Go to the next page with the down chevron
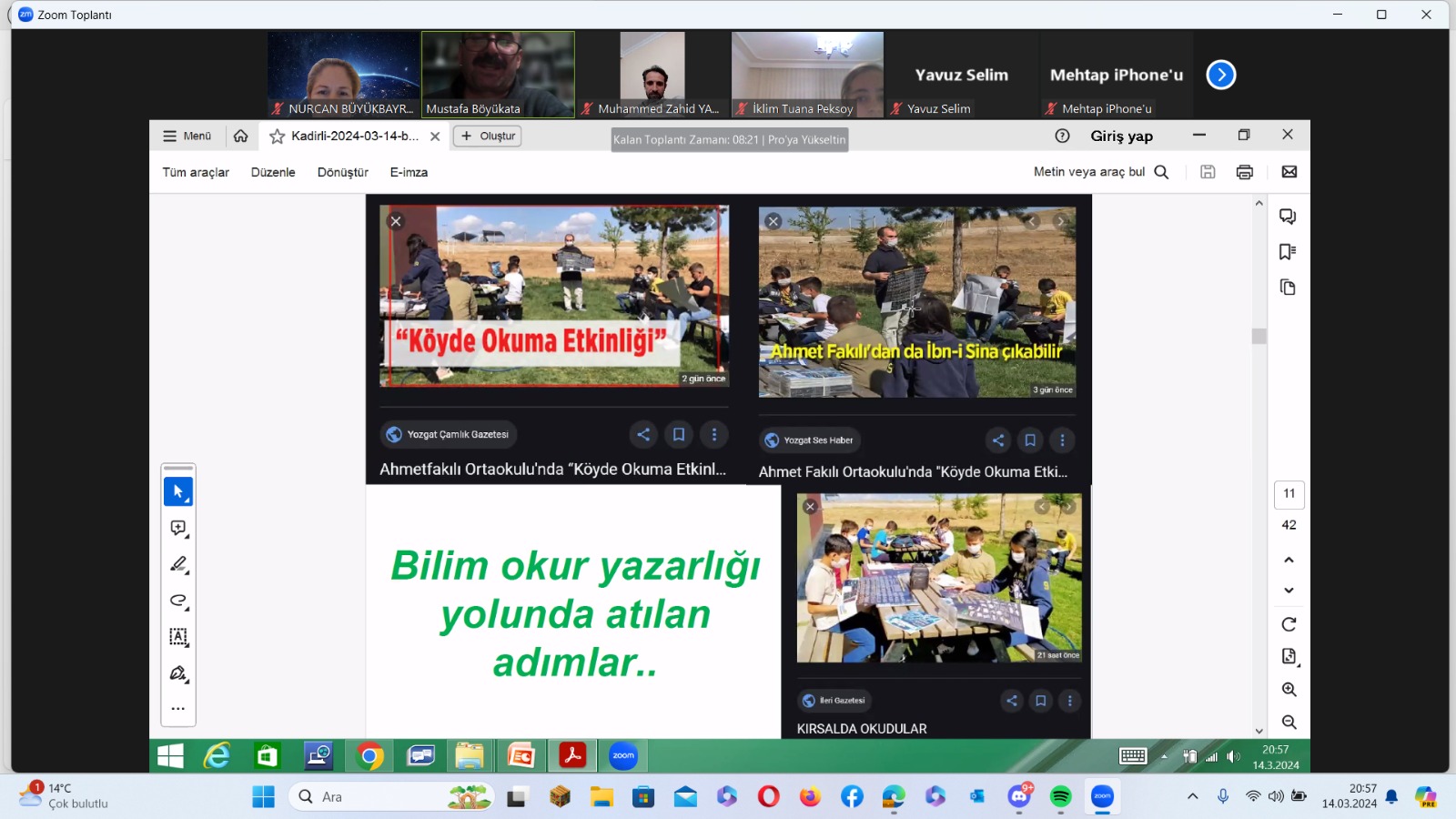Viewport: 1456px width, 819px height. coord(1289,591)
